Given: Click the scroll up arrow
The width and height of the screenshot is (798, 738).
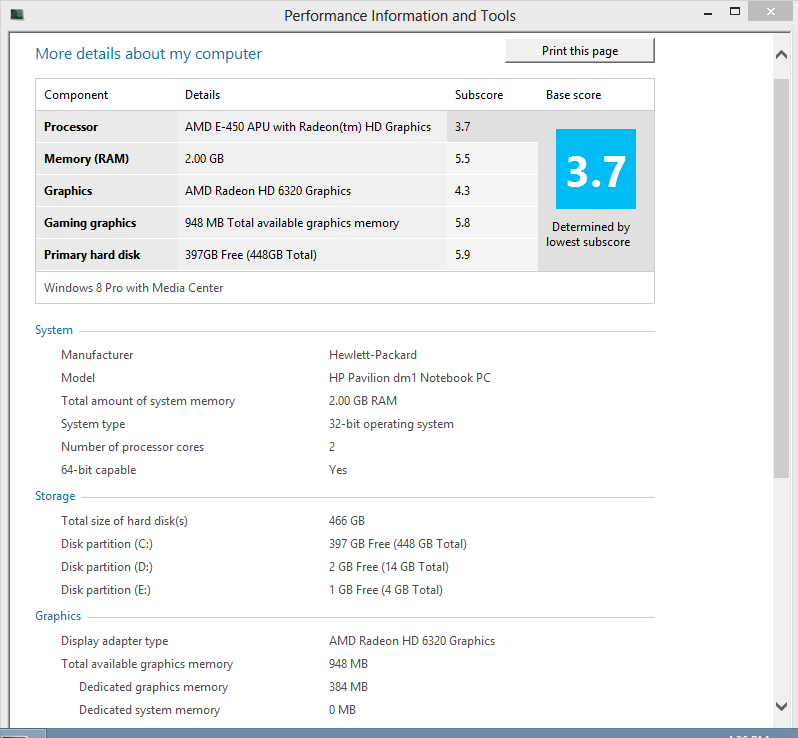Looking at the screenshot, I should tap(781, 54).
